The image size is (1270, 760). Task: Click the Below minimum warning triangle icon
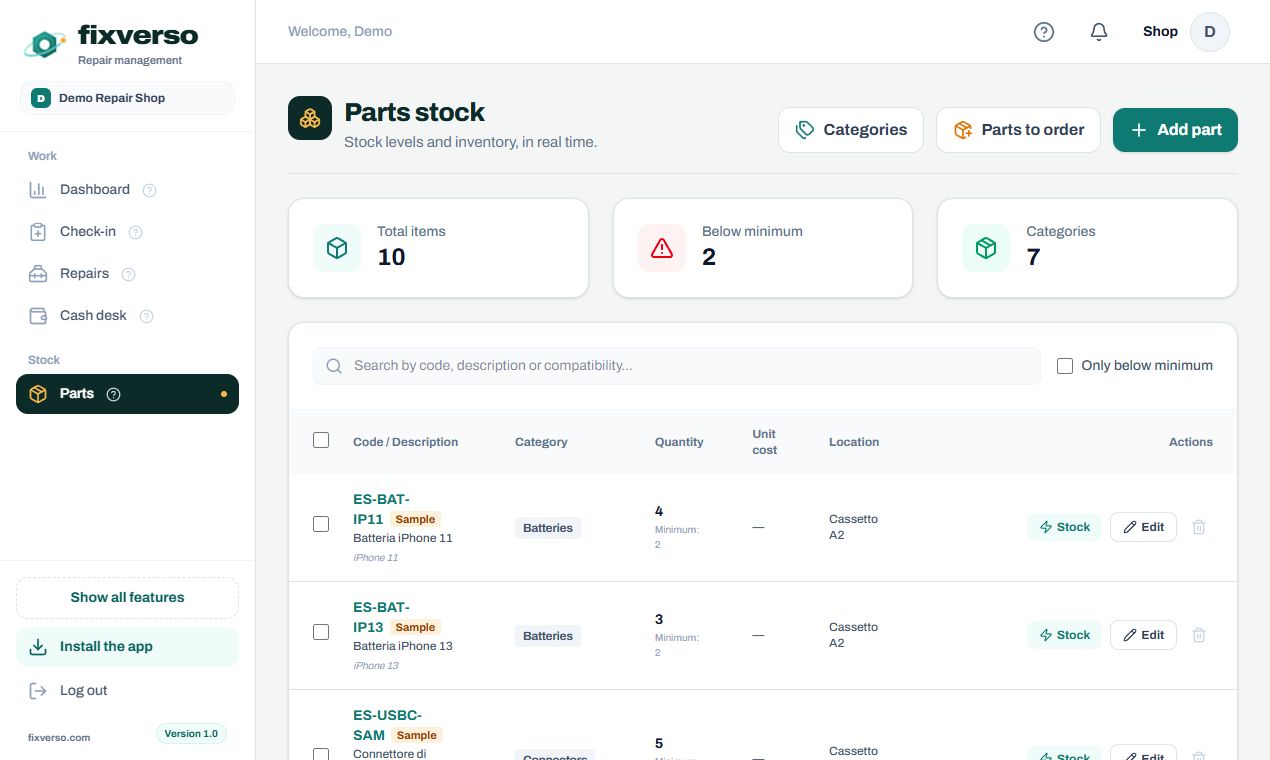[x=662, y=248]
